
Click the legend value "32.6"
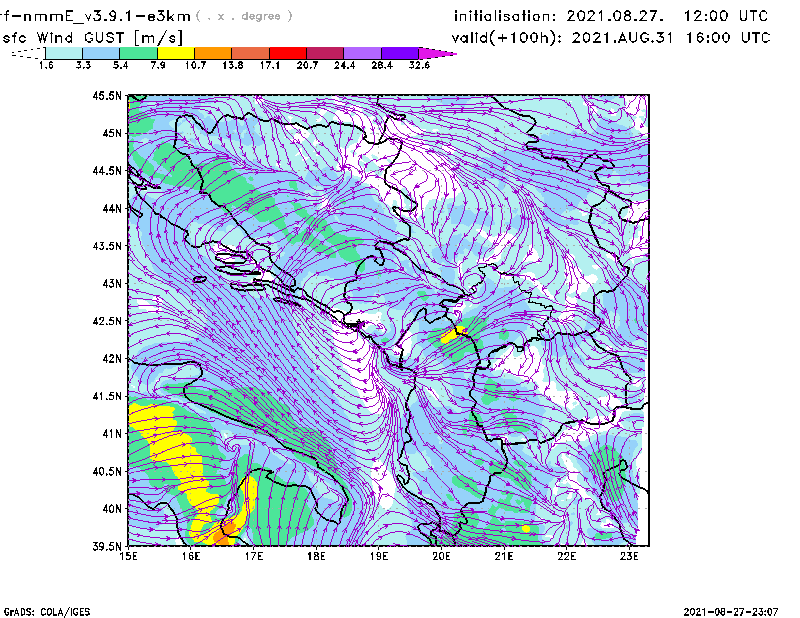[419, 65]
